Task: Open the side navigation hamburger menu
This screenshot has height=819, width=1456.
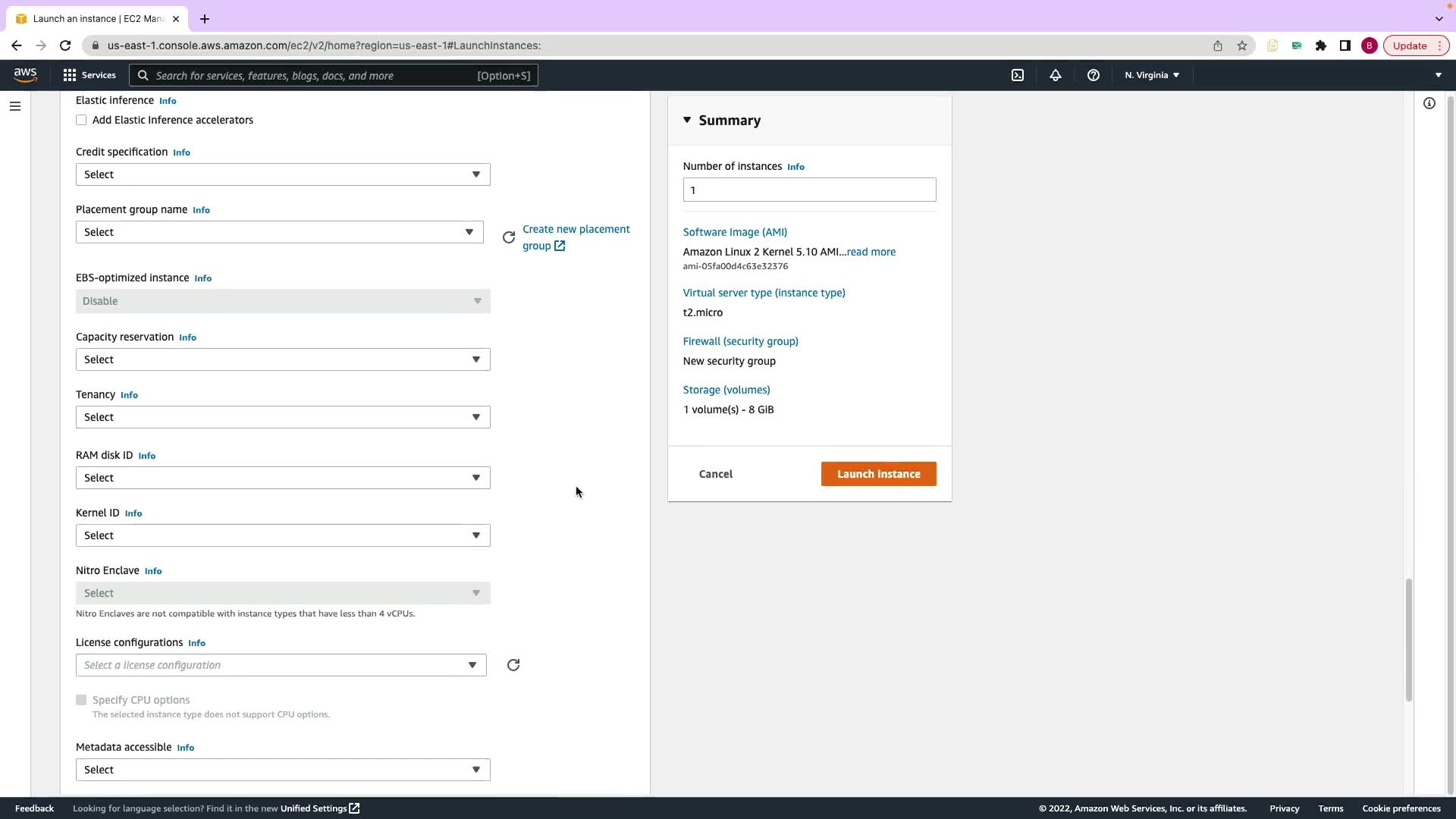Action: [x=15, y=106]
